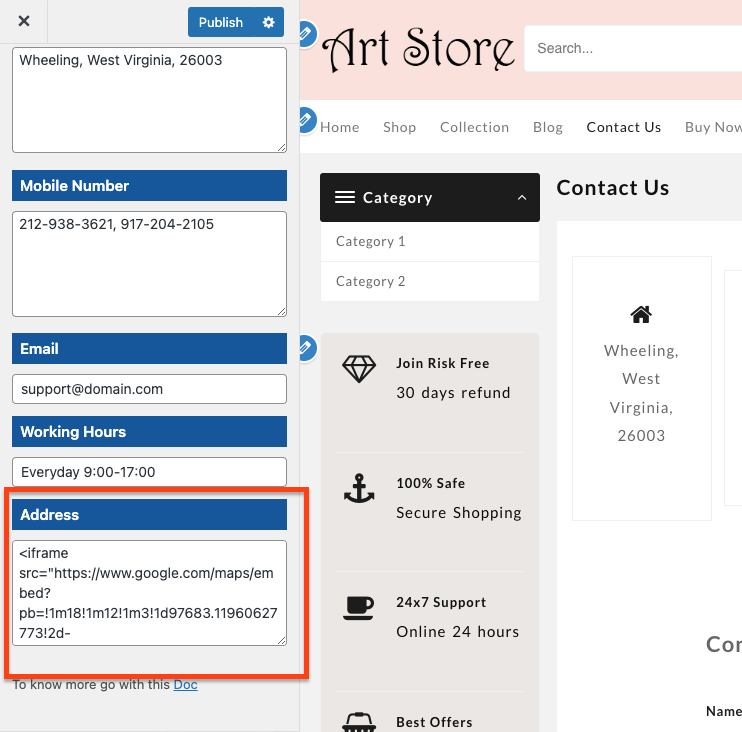Screen dimensions: 742x732
Task: Click the anchor 100% Safe icon
Action: (359, 489)
